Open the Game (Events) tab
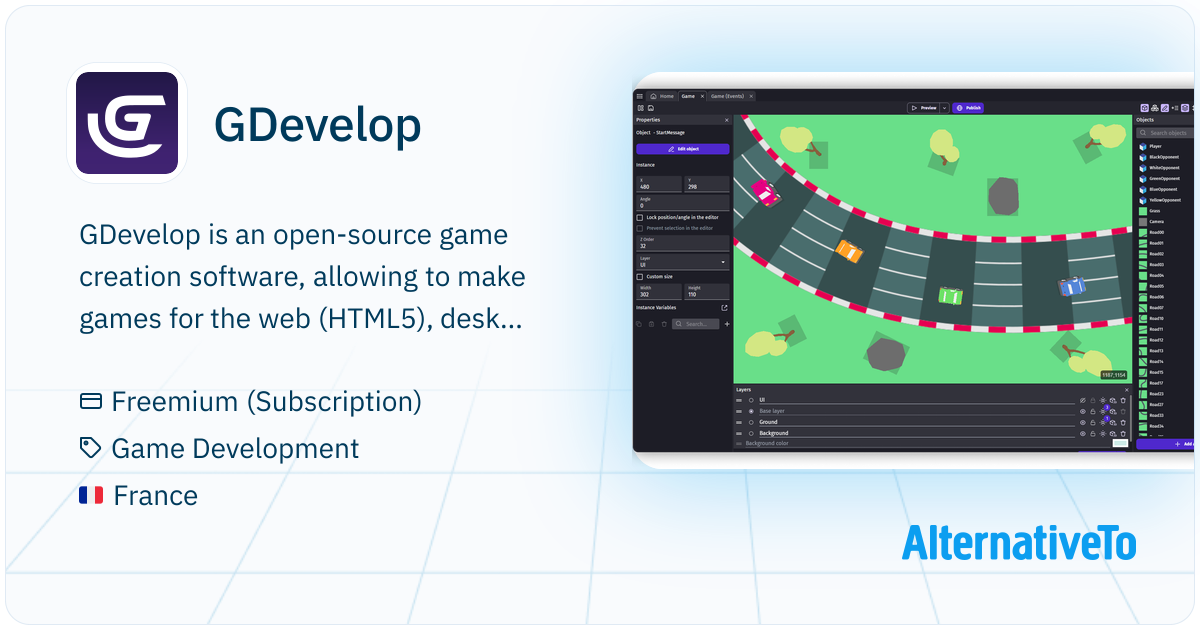1200x630 pixels. pyautogui.click(x=727, y=96)
